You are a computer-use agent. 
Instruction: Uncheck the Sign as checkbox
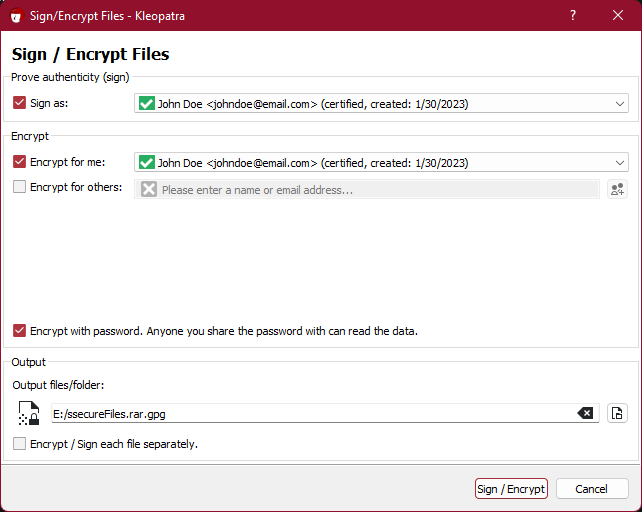(19, 102)
